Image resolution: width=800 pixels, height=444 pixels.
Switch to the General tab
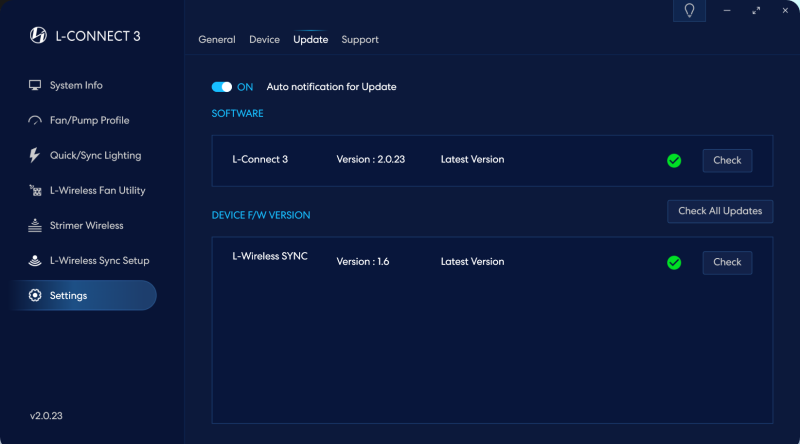click(217, 40)
